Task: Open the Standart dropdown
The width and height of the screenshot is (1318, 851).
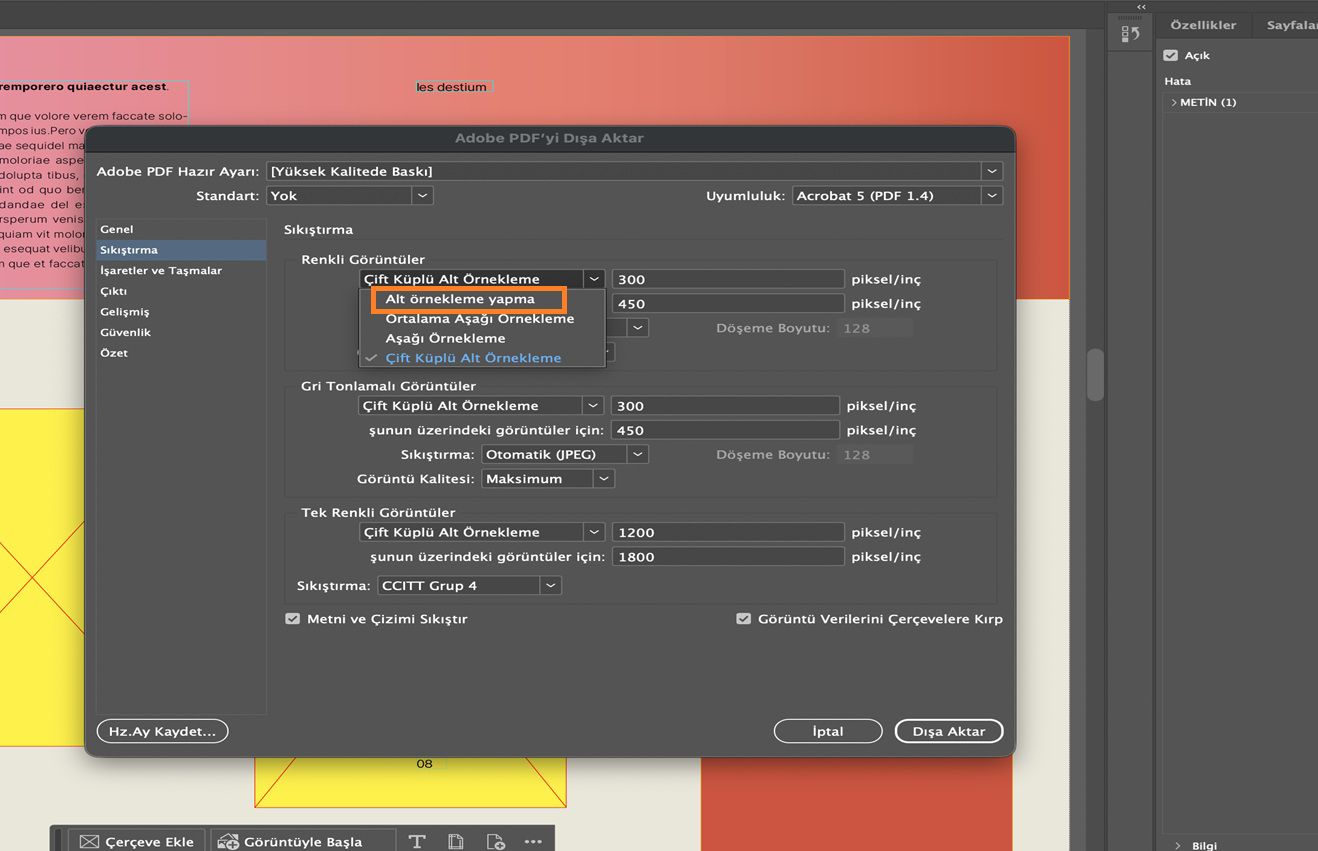Action: [350, 196]
